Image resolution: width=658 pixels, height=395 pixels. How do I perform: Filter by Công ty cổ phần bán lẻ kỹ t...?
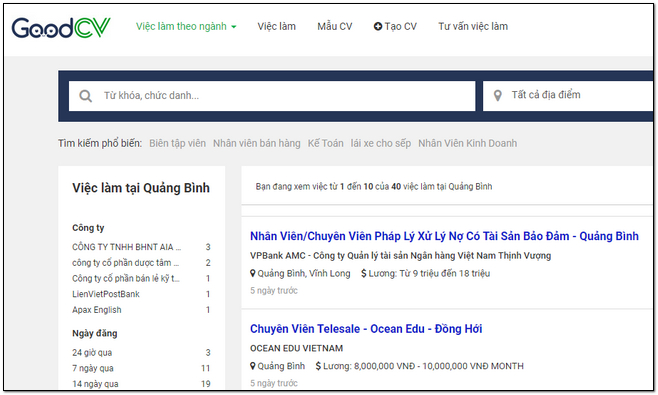coord(141,278)
